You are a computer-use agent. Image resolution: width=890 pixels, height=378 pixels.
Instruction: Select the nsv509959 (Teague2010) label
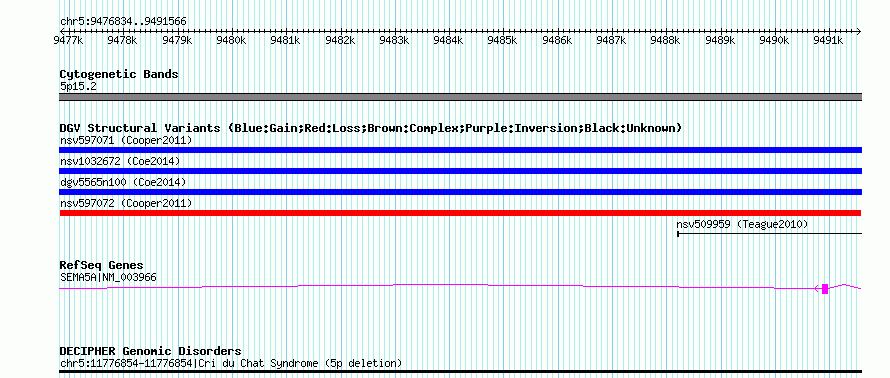click(742, 224)
